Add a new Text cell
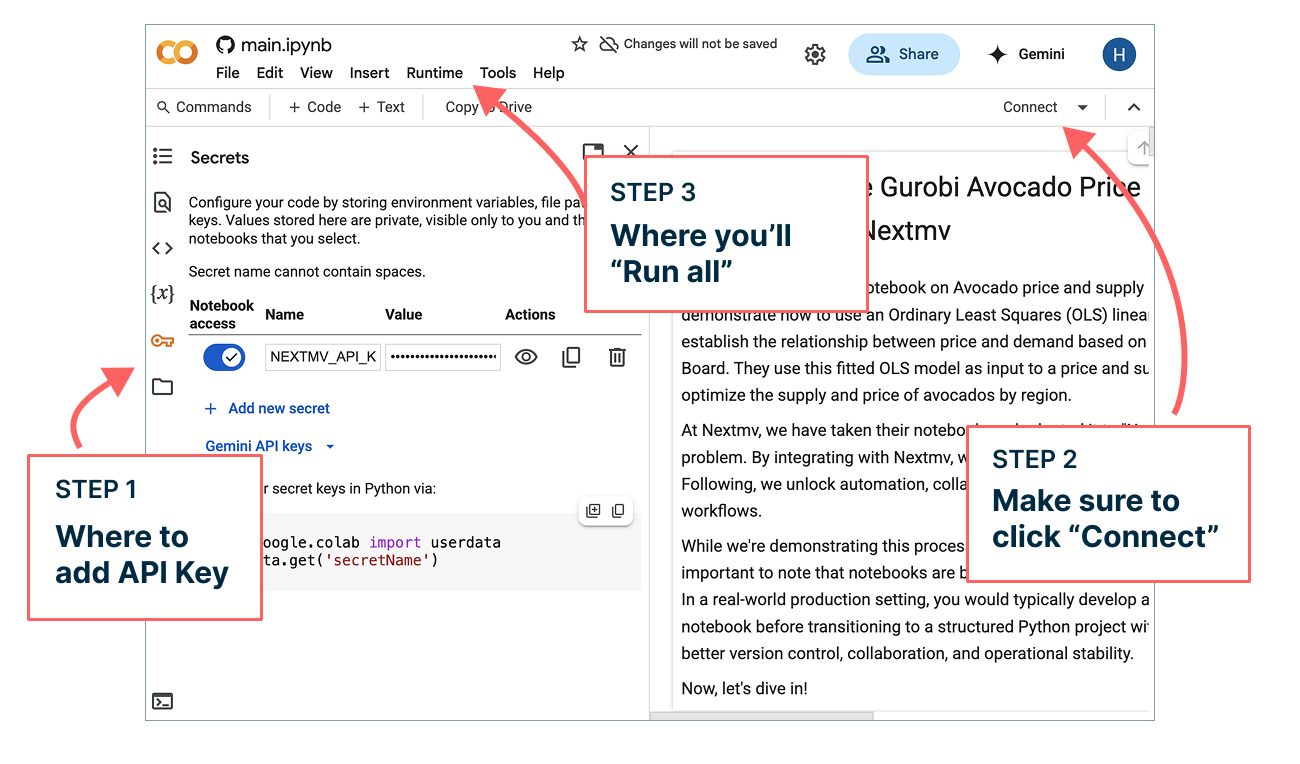This screenshot has height=764, width=1300. point(382,107)
